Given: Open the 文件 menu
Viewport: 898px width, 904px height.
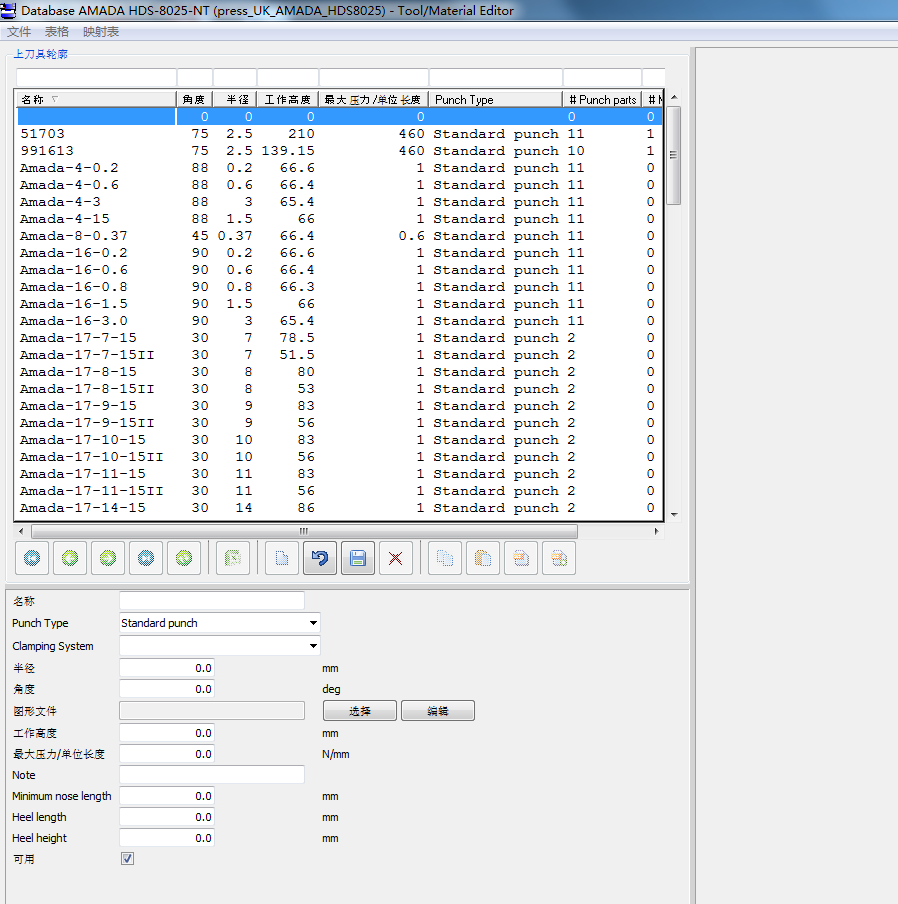Looking at the screenshot, I should [19, 32].
